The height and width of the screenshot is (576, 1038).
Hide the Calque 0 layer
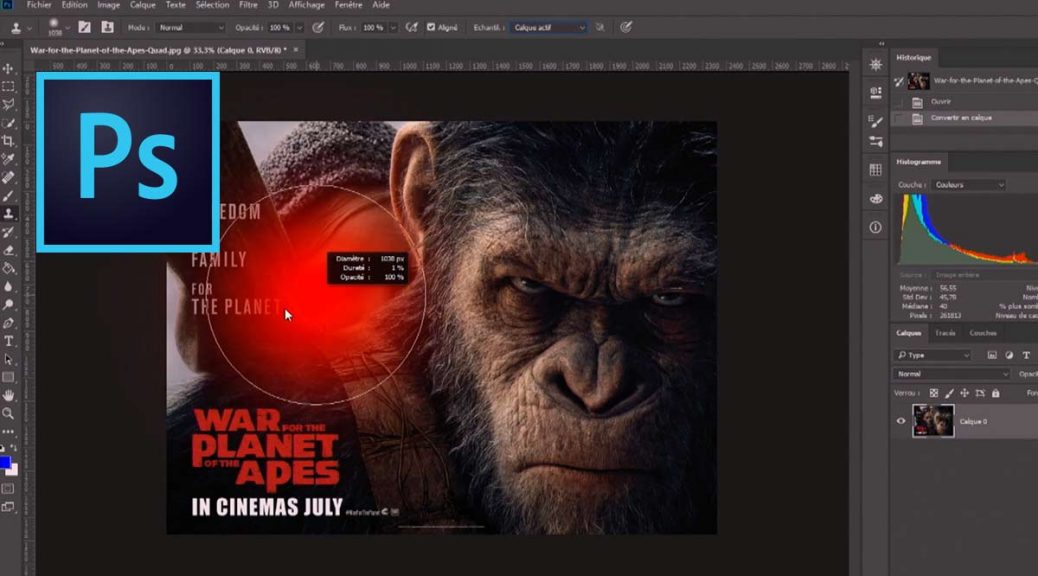(x=900, y=421)
